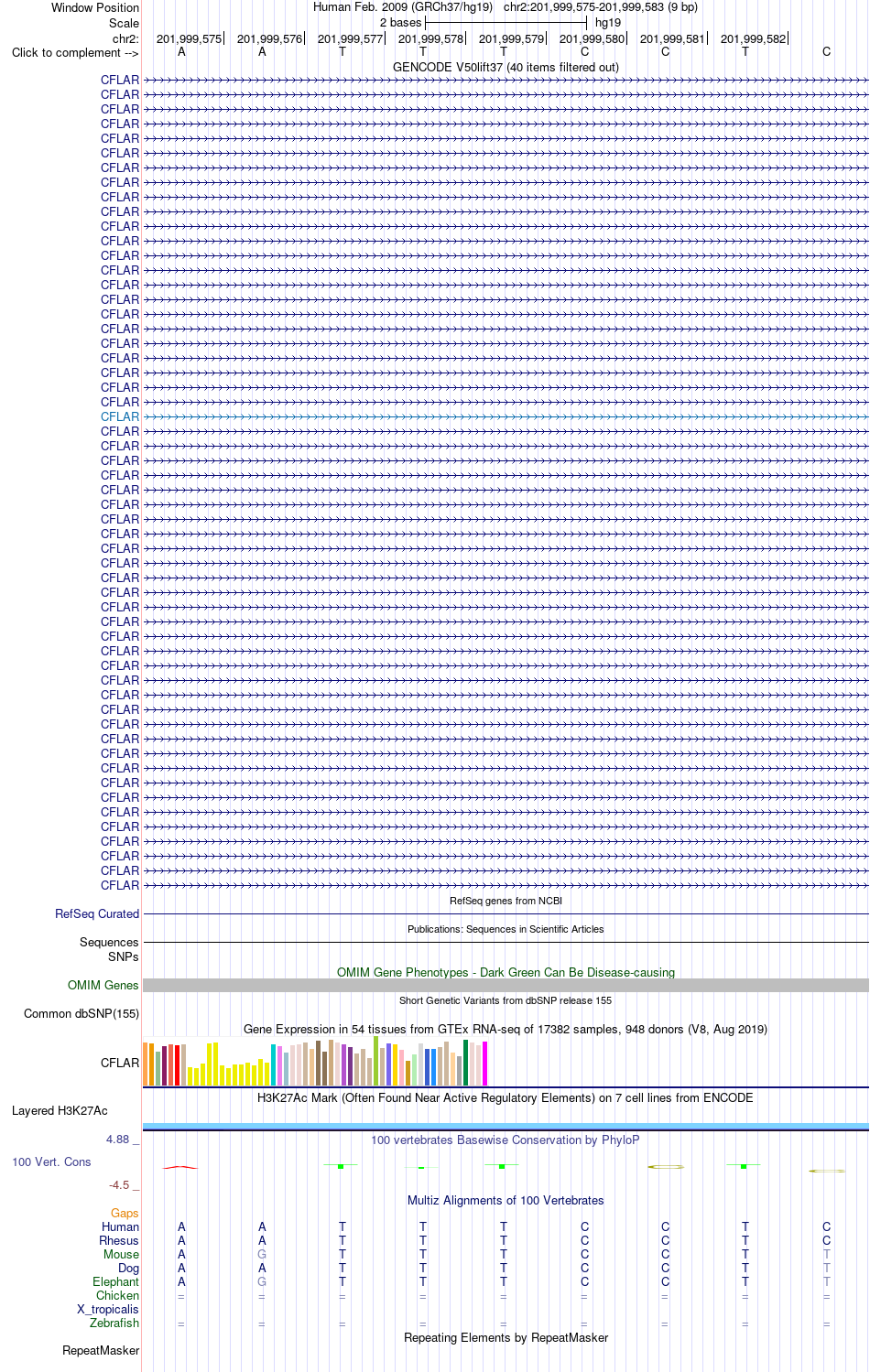Click the light blue H3K27Ac signal band
Viewport: 870px width, 1372px height.
coord(506,1126)
